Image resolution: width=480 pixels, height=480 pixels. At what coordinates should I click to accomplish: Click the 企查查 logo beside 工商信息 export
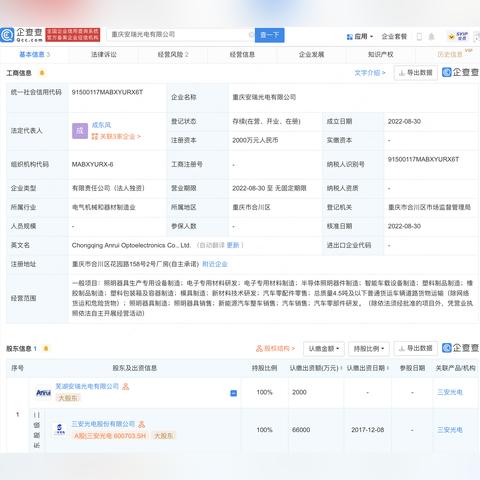point(460,72)
